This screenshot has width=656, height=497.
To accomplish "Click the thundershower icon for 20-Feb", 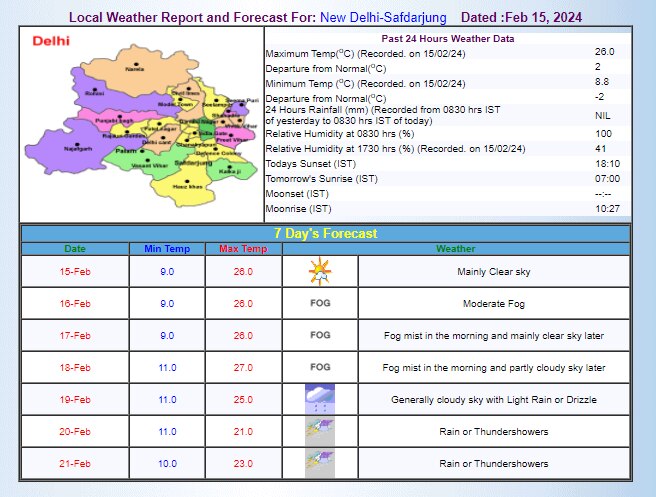I will (x=319, y=431).
